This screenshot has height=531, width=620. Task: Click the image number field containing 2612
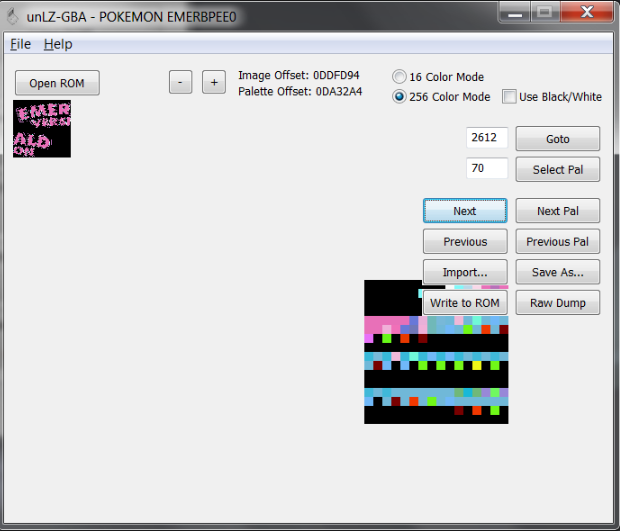pos(487,138)
